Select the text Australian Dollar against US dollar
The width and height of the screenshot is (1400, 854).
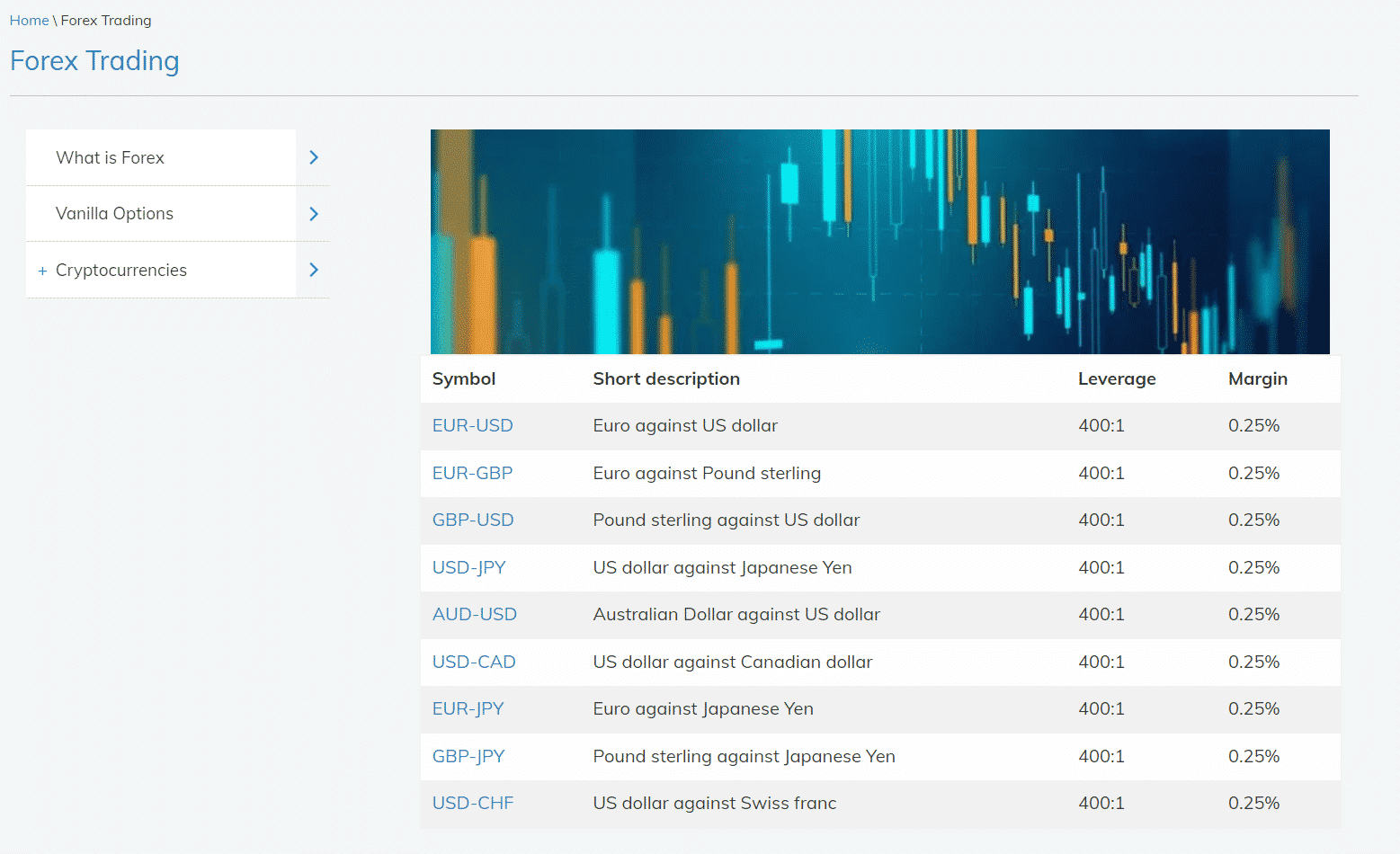736,615
